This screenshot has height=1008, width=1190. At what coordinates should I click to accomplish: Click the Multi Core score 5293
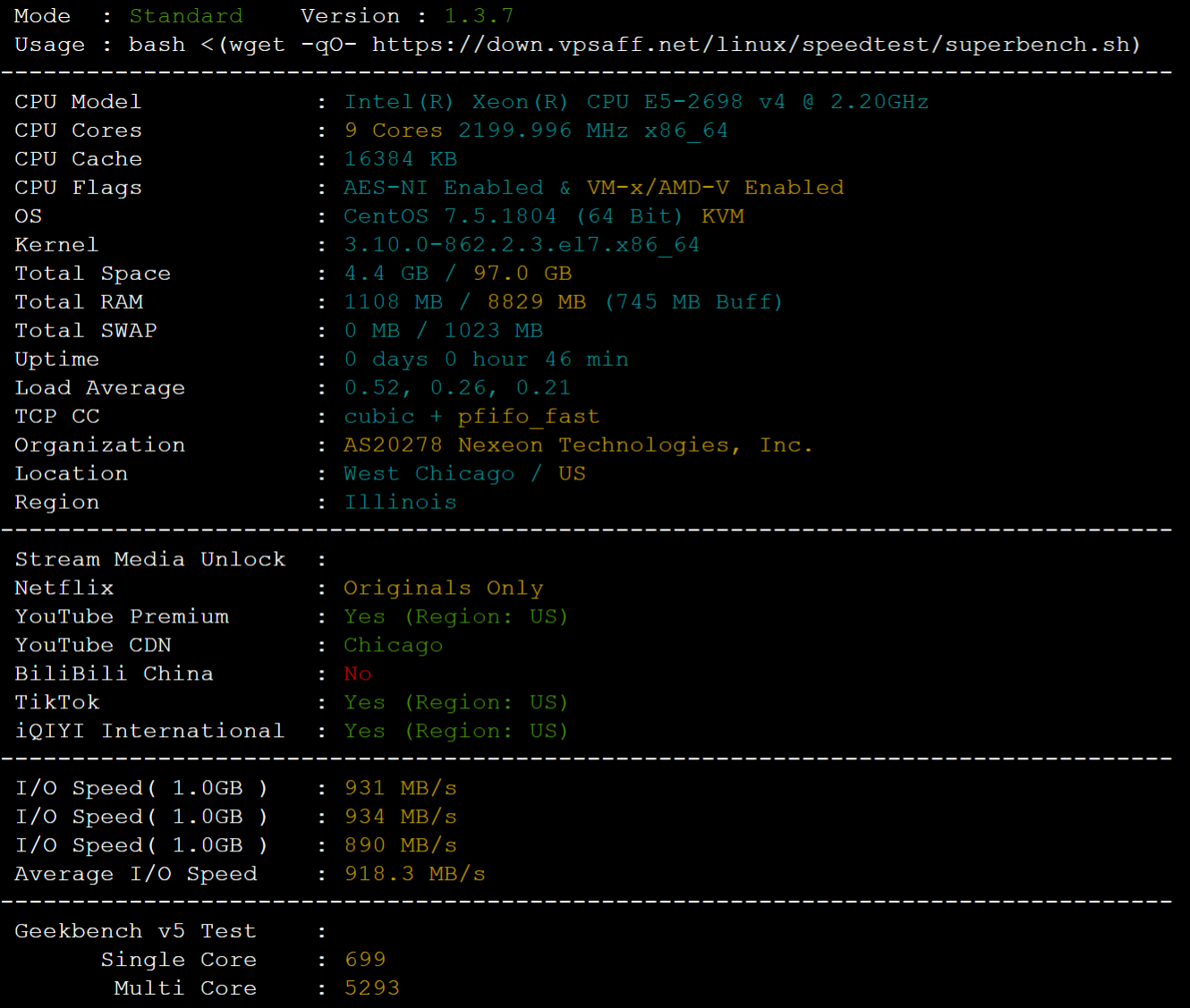click(x=372, y=988)
